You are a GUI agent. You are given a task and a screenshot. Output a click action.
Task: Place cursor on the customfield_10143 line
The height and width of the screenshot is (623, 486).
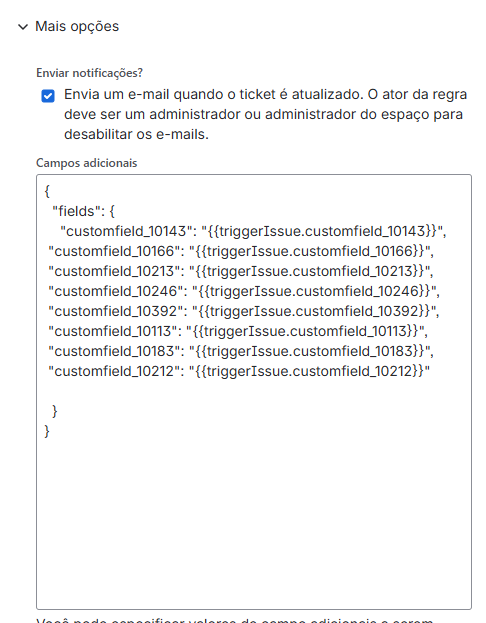(x=253, y=231)
